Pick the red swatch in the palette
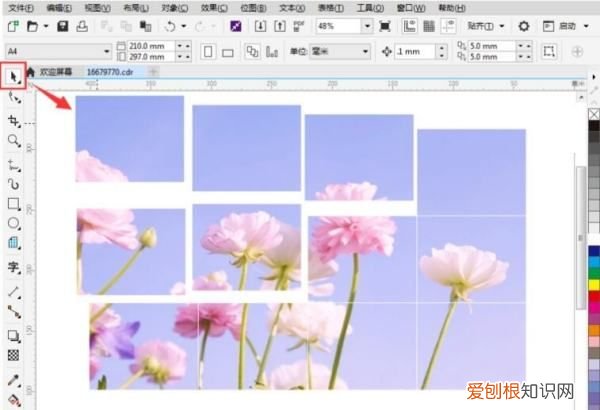 594,296
